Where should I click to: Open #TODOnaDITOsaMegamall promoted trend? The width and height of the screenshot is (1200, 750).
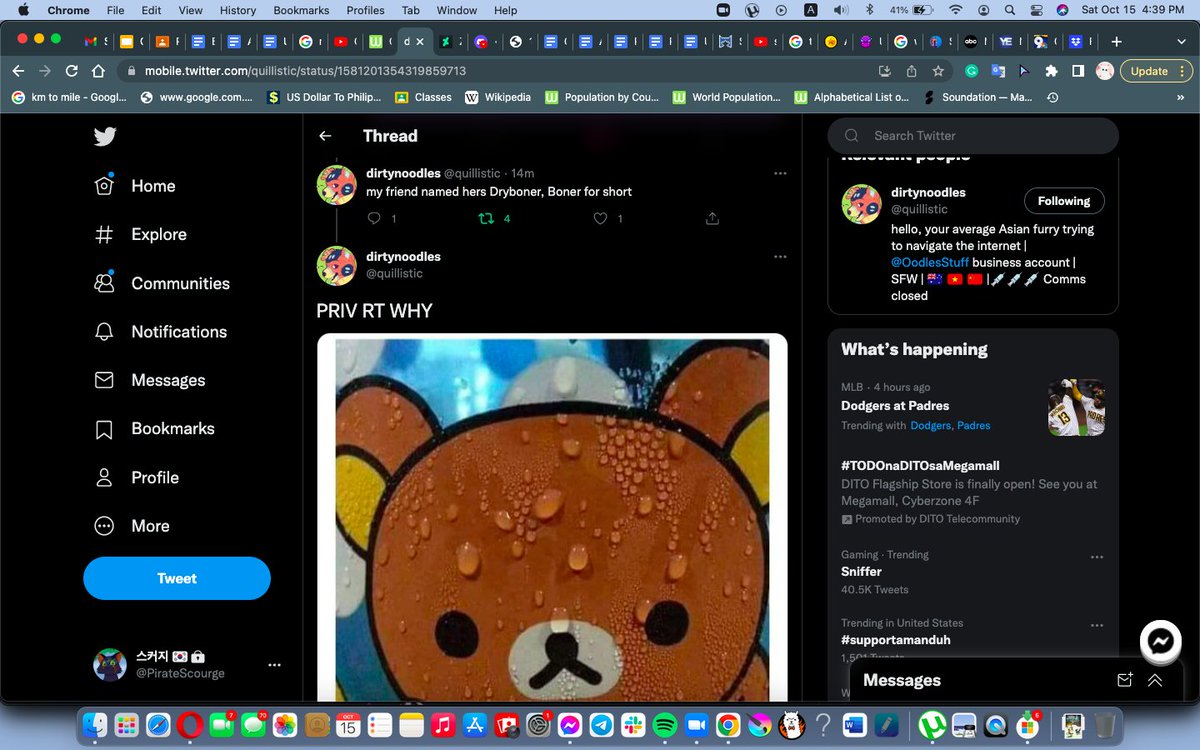tap(920, 466)
